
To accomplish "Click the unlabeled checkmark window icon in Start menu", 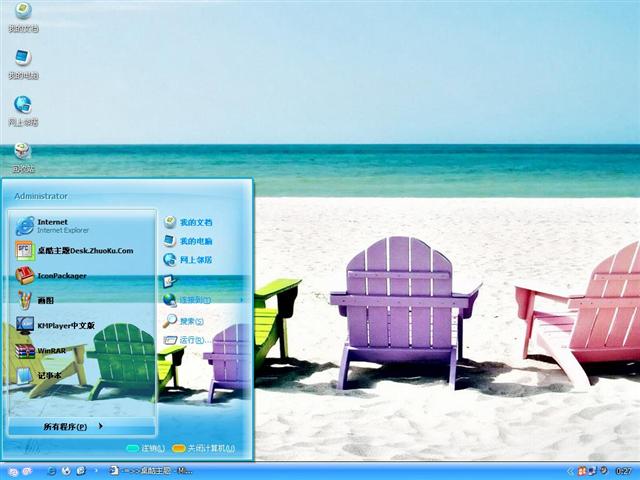I will [x=169, y=281].
